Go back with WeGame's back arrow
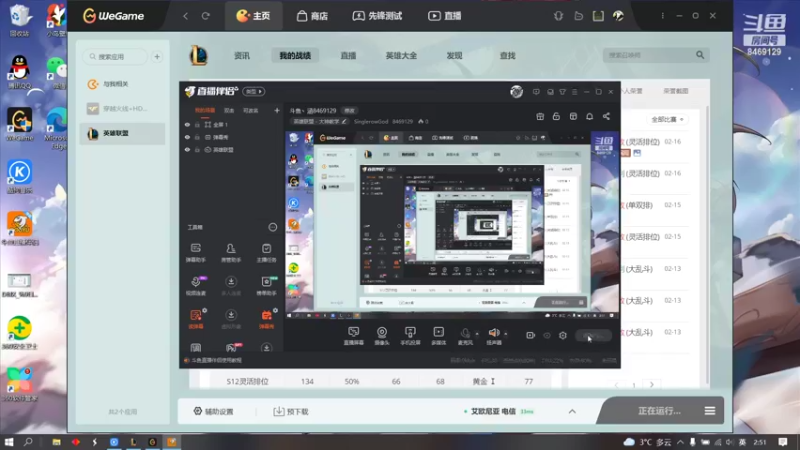800x450 pixels. [x=186, y=16]
